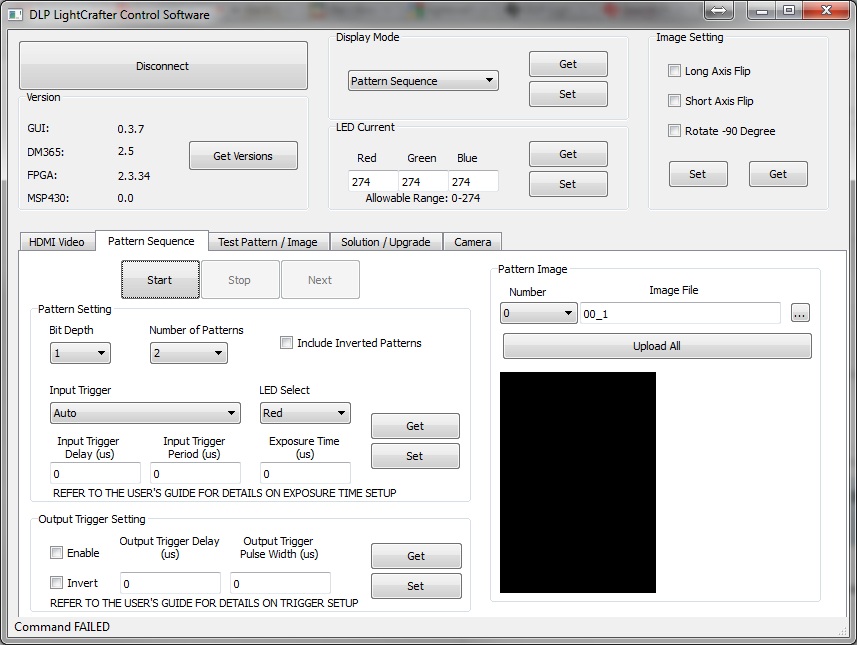Click the Command FAILED status text

pyautogui.click(x=62, y=627)
